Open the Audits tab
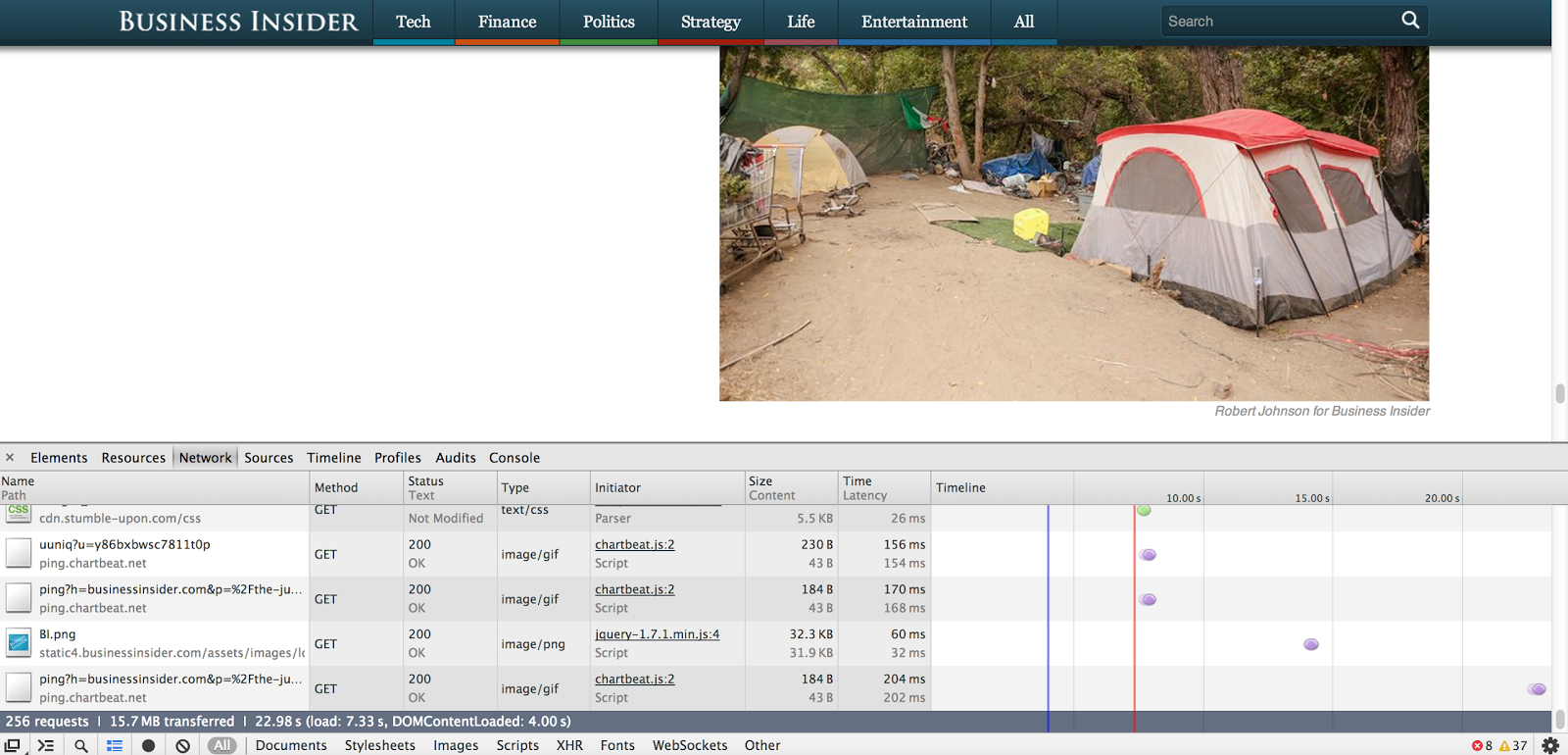Screen dimensions: 1568x755 click(455, 457)
